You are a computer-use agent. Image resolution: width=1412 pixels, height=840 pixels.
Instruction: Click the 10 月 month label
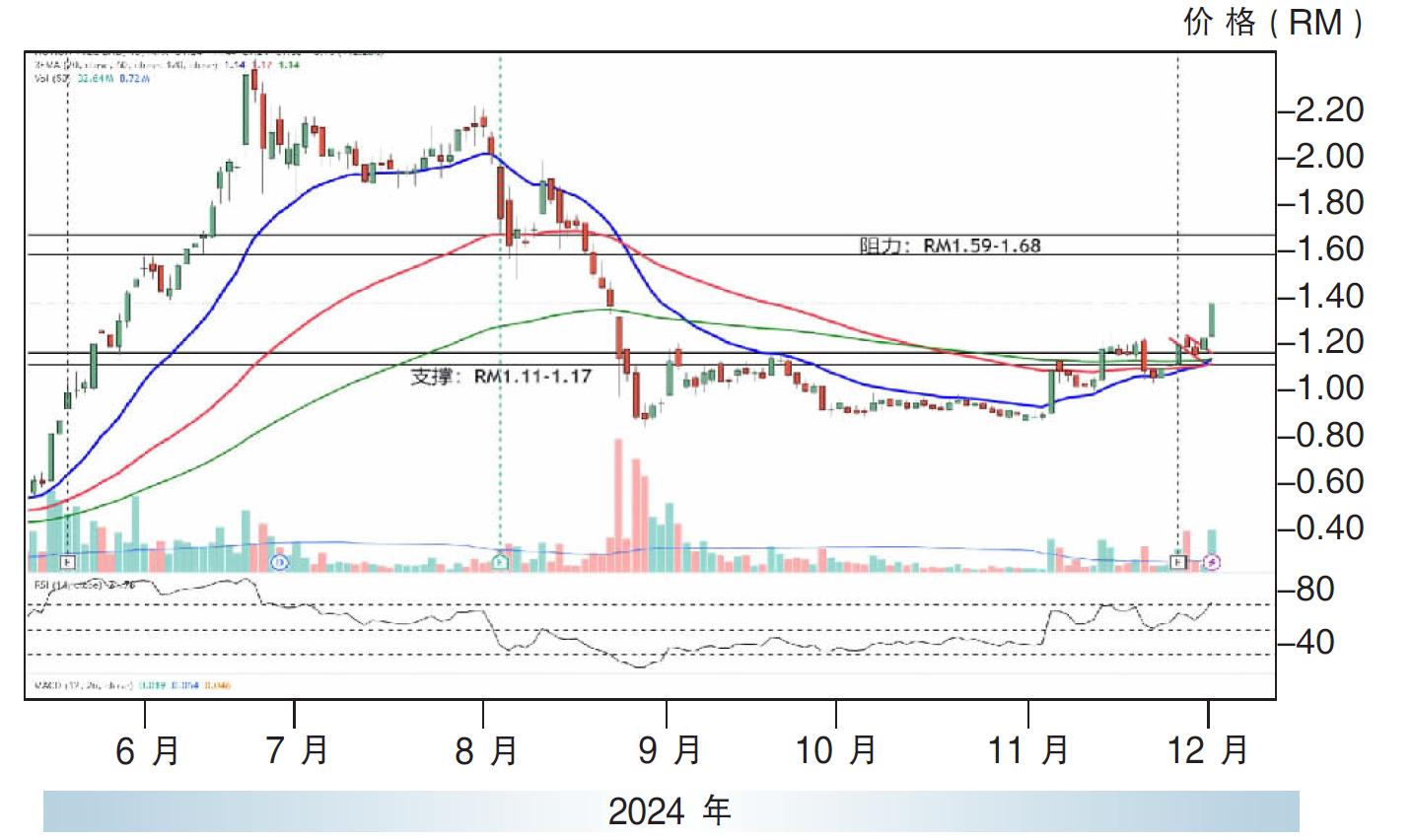pyautogui.click(x=836, y=750)
